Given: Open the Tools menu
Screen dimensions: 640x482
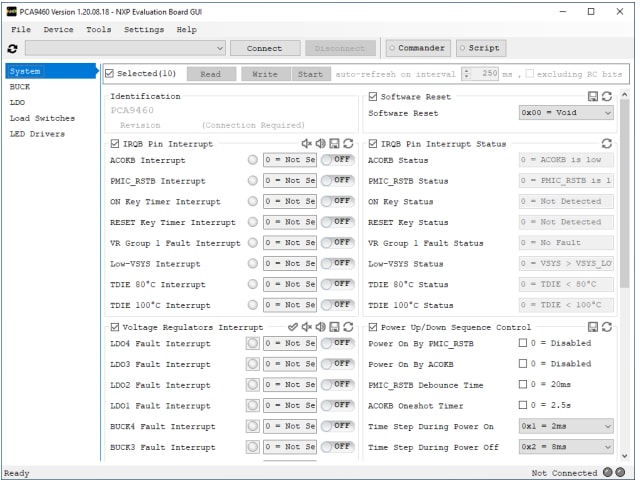Looking at the screenshot, I should point(99,30).
